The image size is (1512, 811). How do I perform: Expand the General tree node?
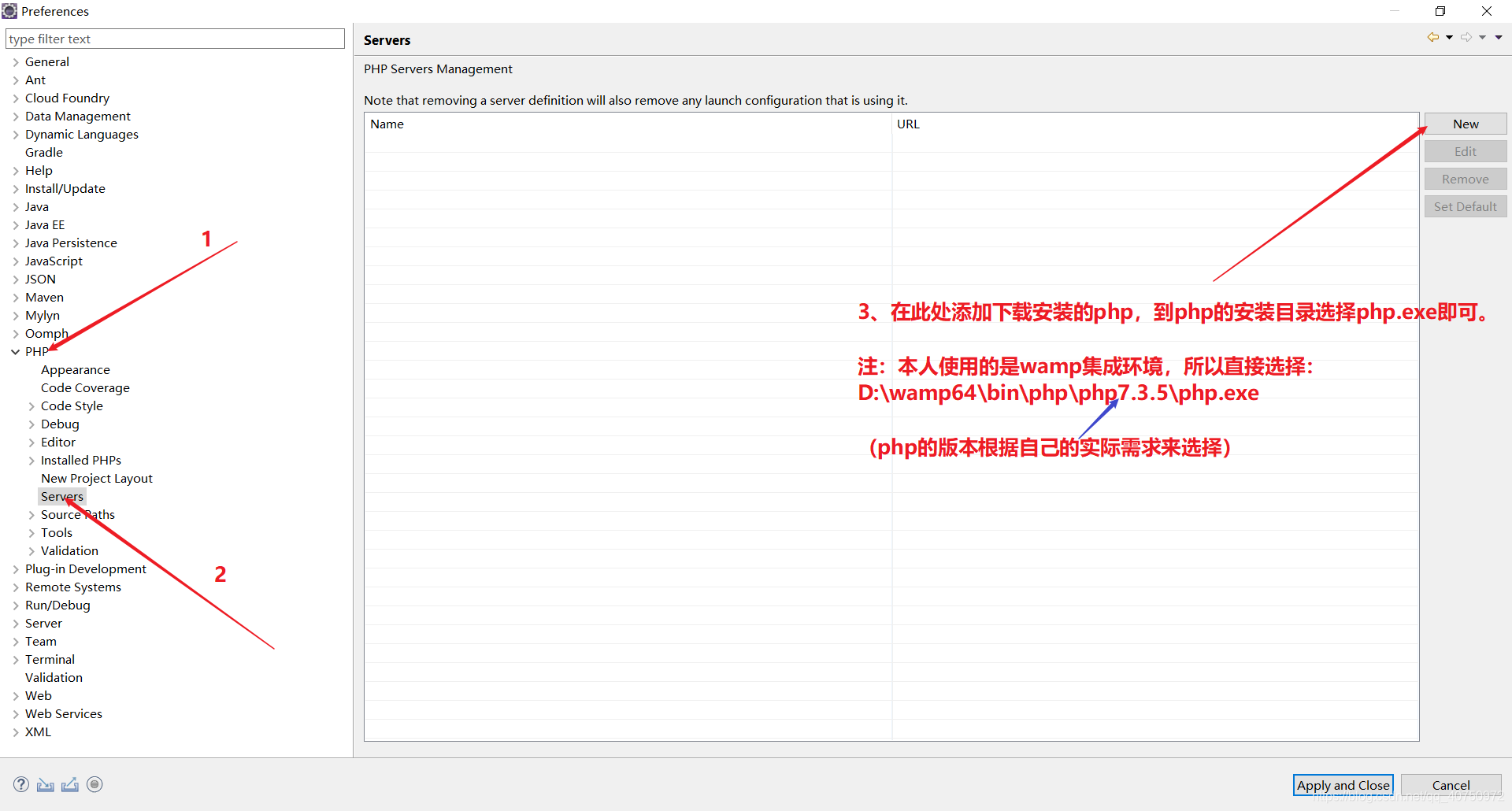[16, 62]
